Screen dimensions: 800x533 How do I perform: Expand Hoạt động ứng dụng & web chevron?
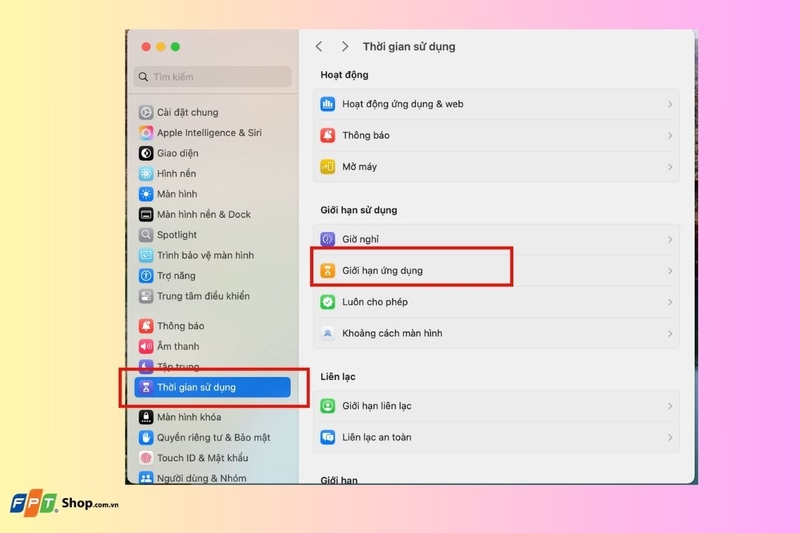point(670,104)
